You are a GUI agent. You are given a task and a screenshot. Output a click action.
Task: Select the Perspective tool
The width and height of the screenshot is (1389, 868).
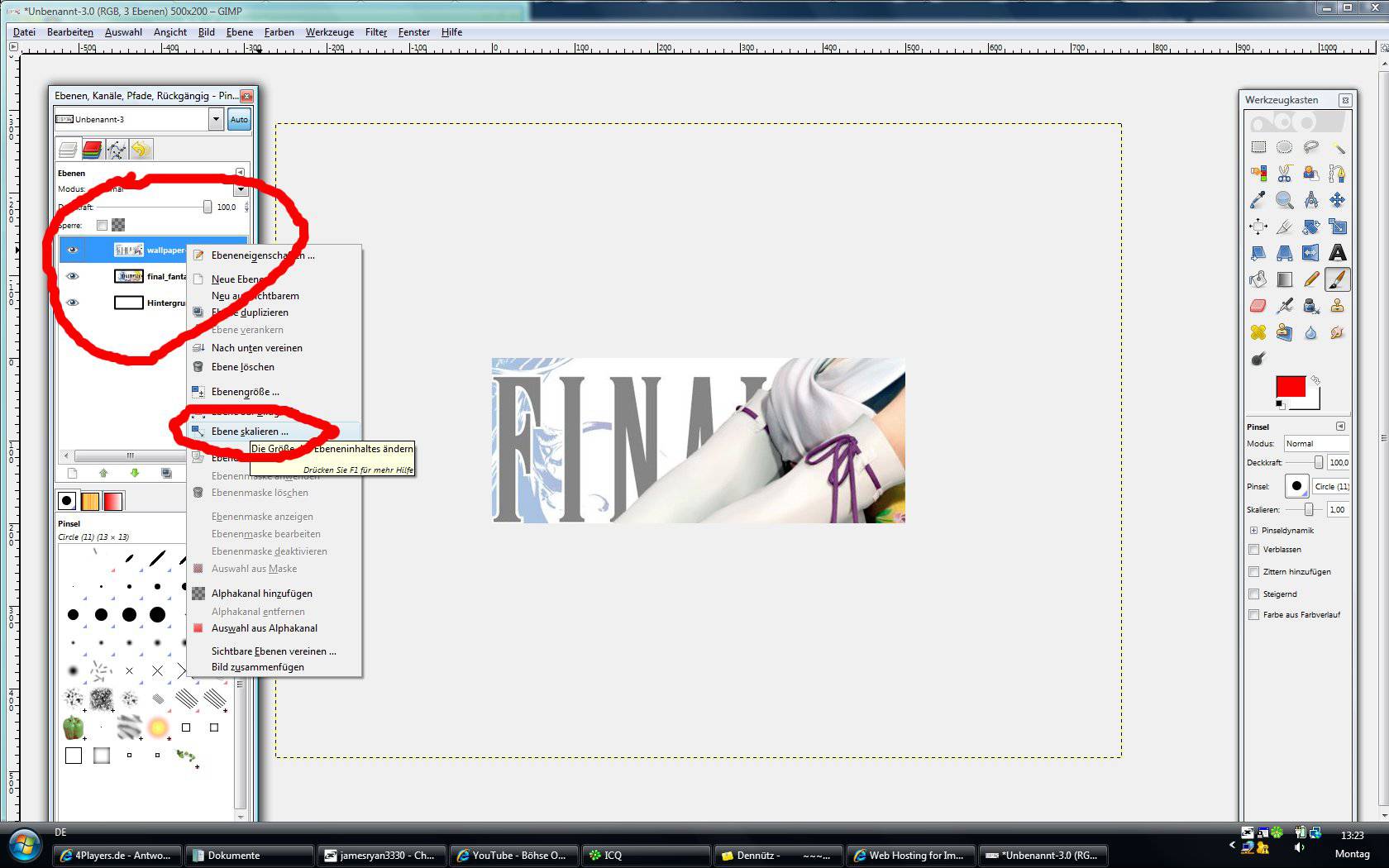click(1284, 253)
